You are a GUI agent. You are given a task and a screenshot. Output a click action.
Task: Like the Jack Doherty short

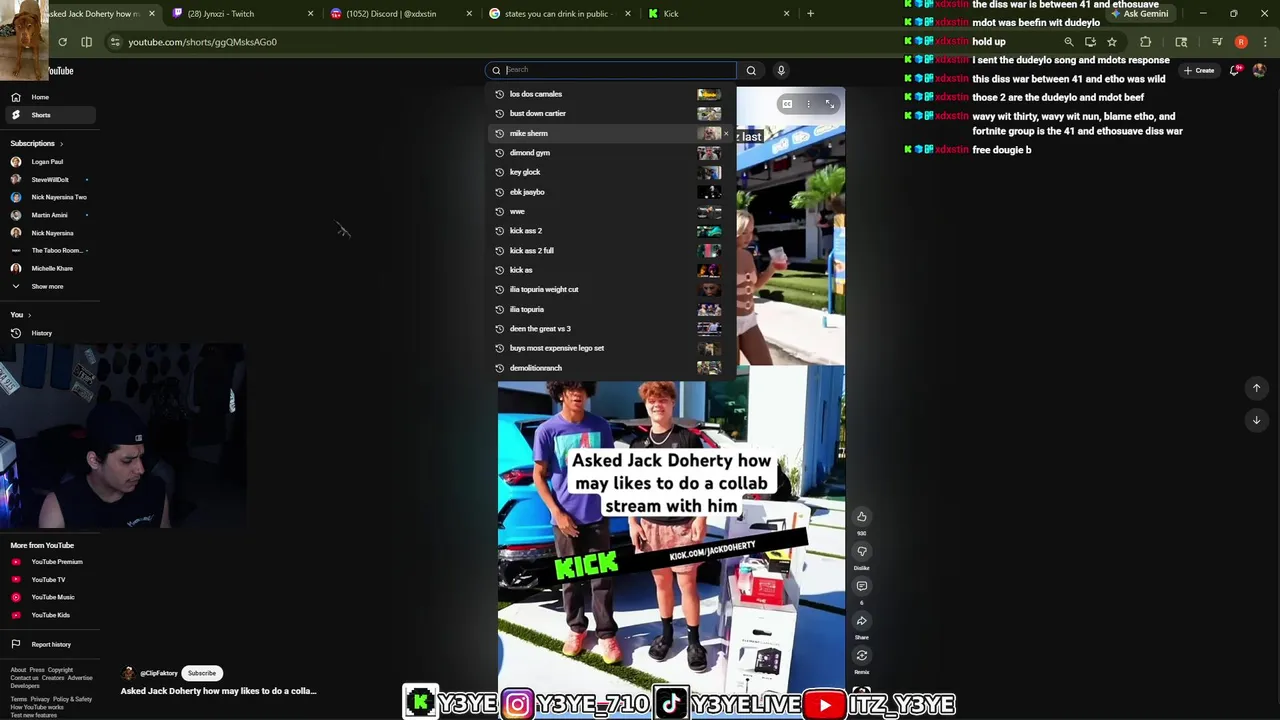tap(861, 517)
